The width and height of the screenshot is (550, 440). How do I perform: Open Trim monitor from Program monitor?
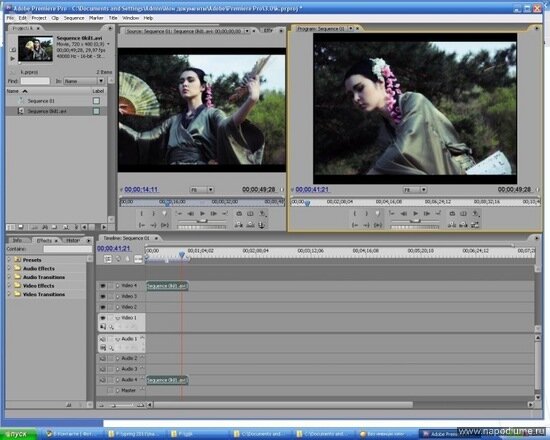tap(475, 225)
